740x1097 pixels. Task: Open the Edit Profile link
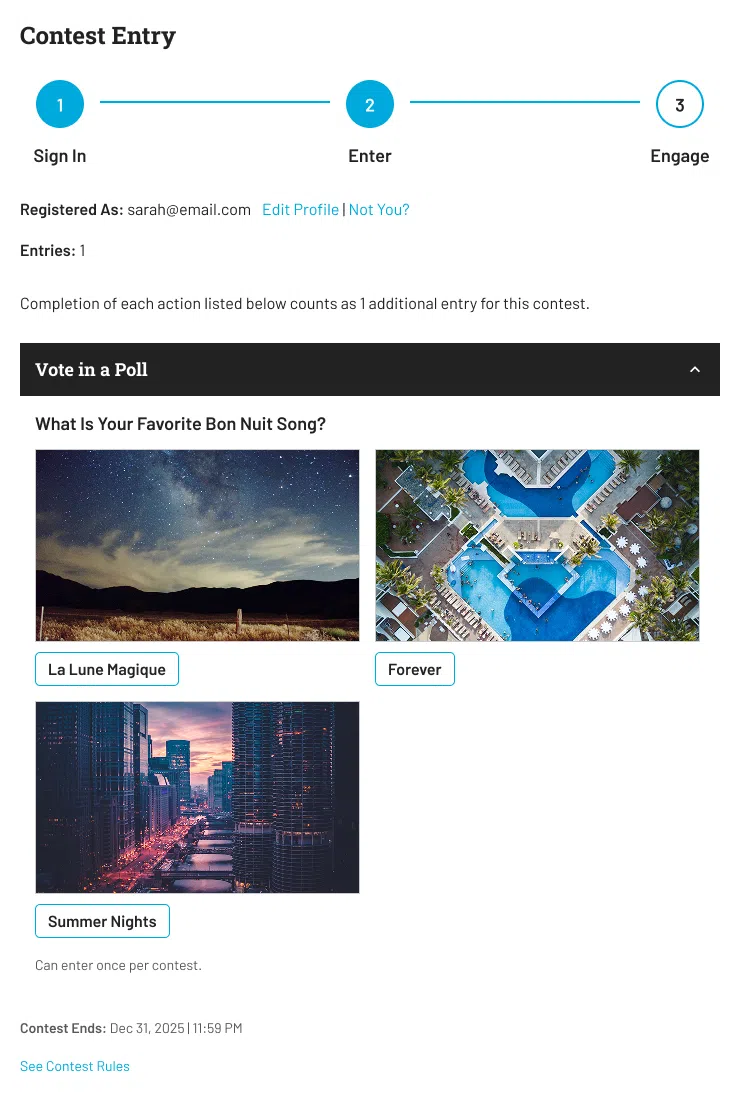tap(300, 210)
